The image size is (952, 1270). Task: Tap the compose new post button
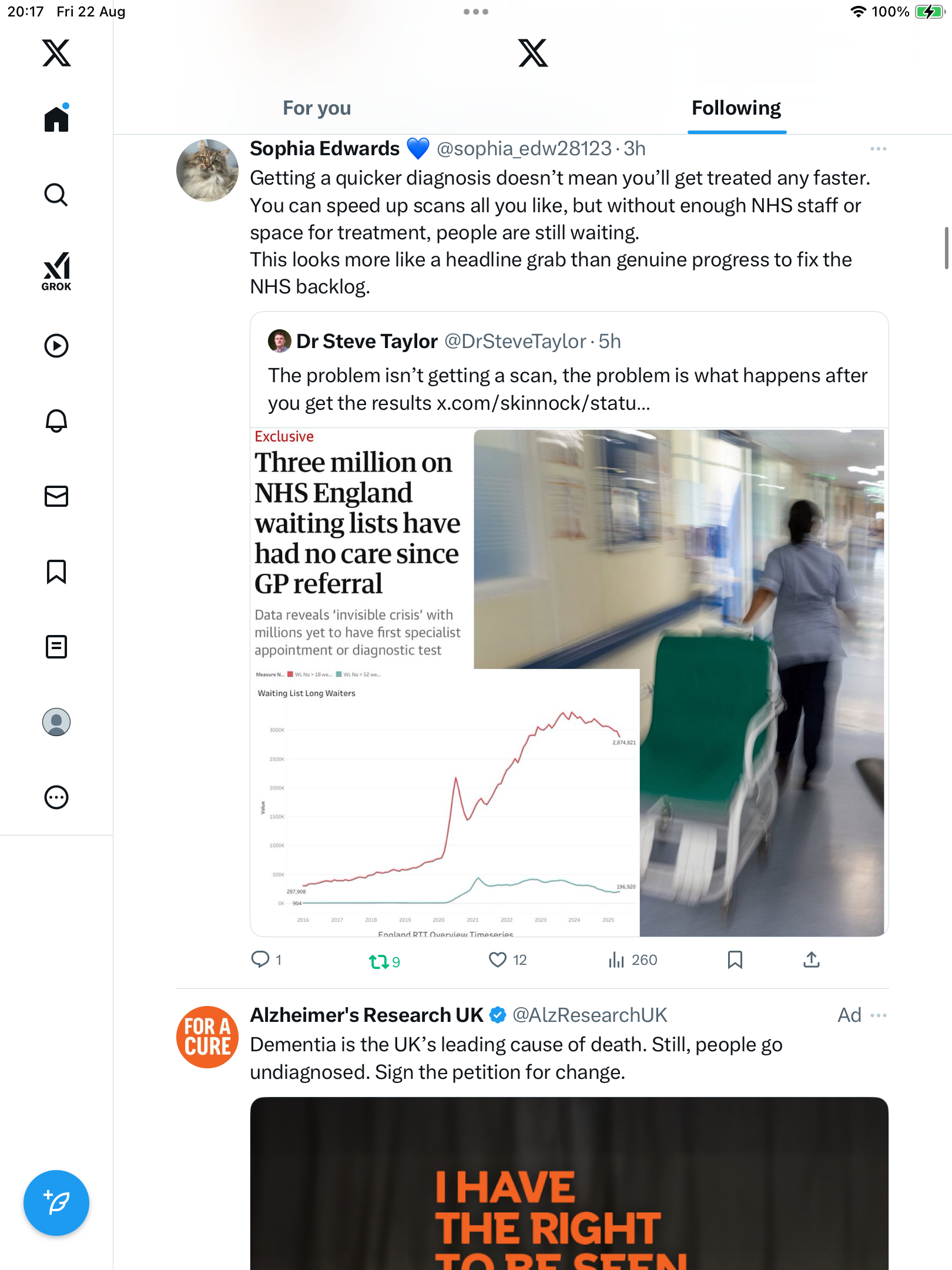tap(56, 1203)
